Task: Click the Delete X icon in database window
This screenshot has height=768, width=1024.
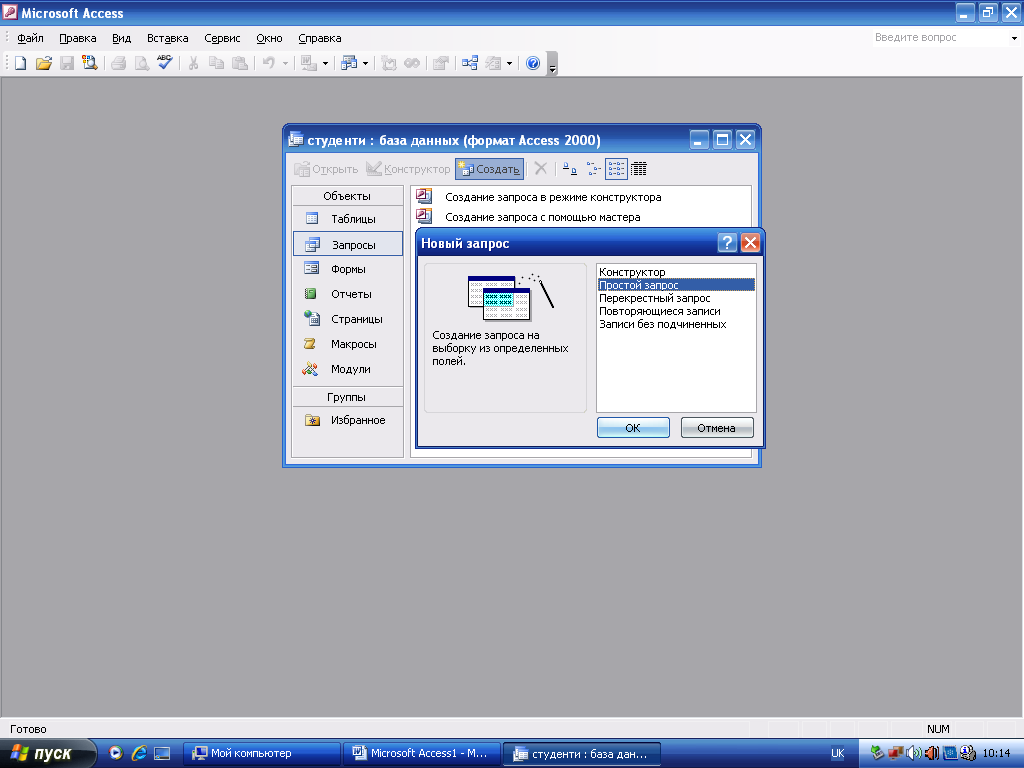Action: point(541,169)
